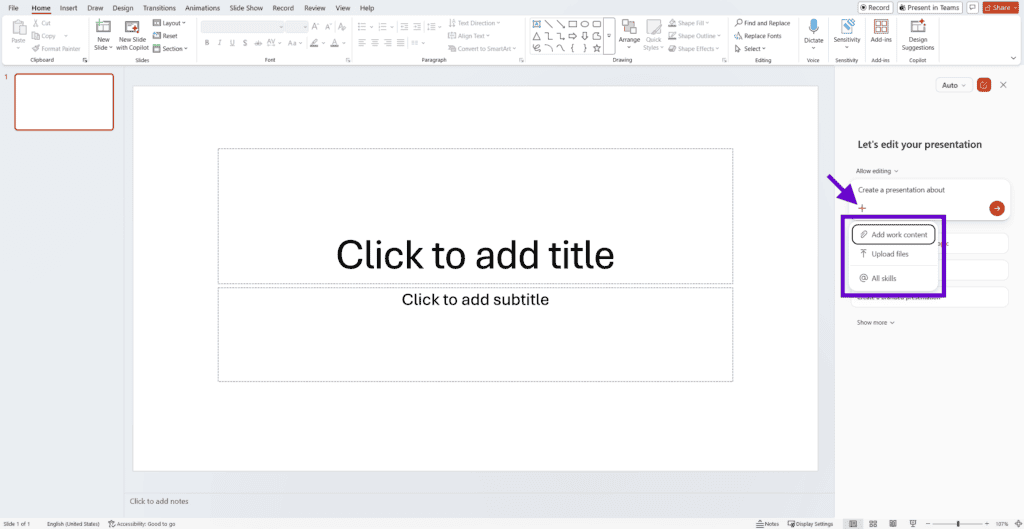Click Accessibility: Good to go status
The image size is (1024, 529).
tap(141, 524)
